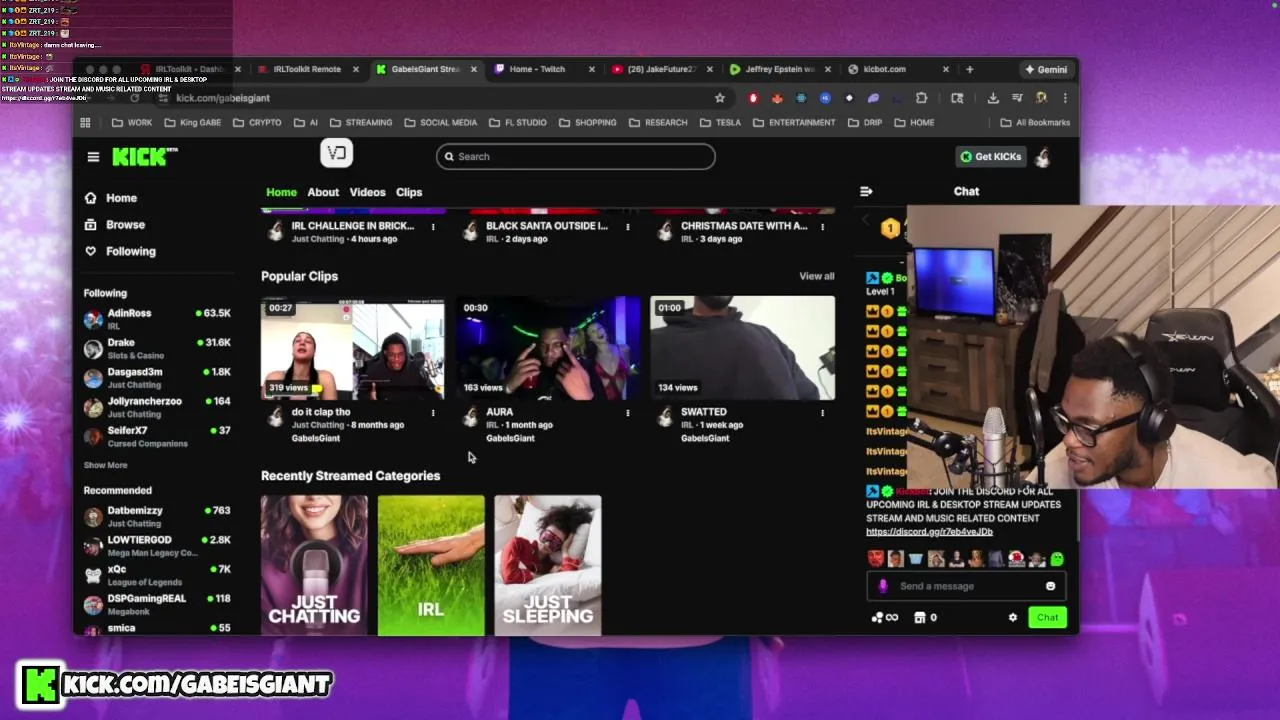Open the discord.gg invite link in chat
The width and height of the screenshot is (1280, 720).
point(929,532)
